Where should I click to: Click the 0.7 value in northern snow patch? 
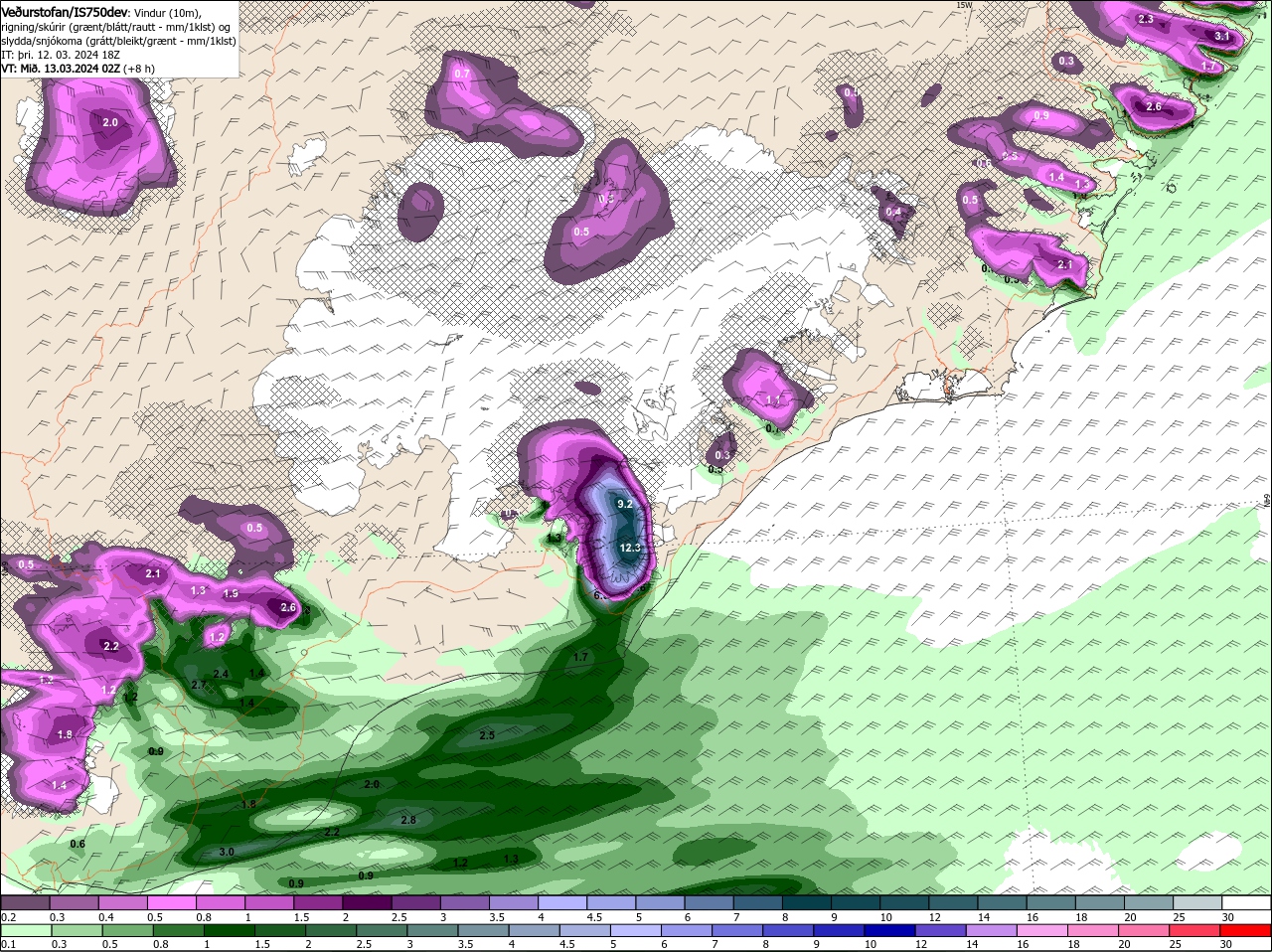coord(461,75)
